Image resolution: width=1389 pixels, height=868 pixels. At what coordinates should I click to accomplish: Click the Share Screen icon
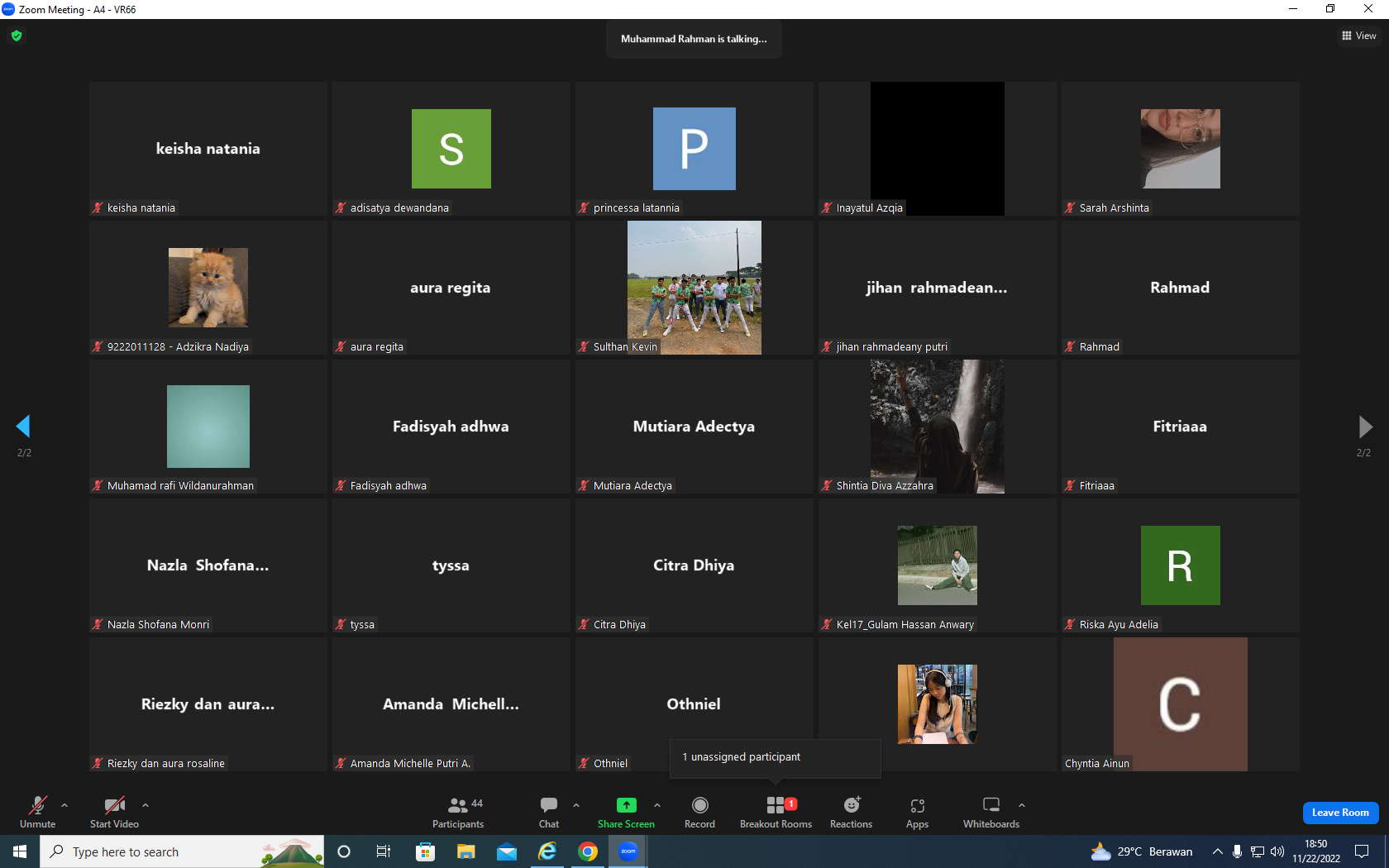[627, 805]
